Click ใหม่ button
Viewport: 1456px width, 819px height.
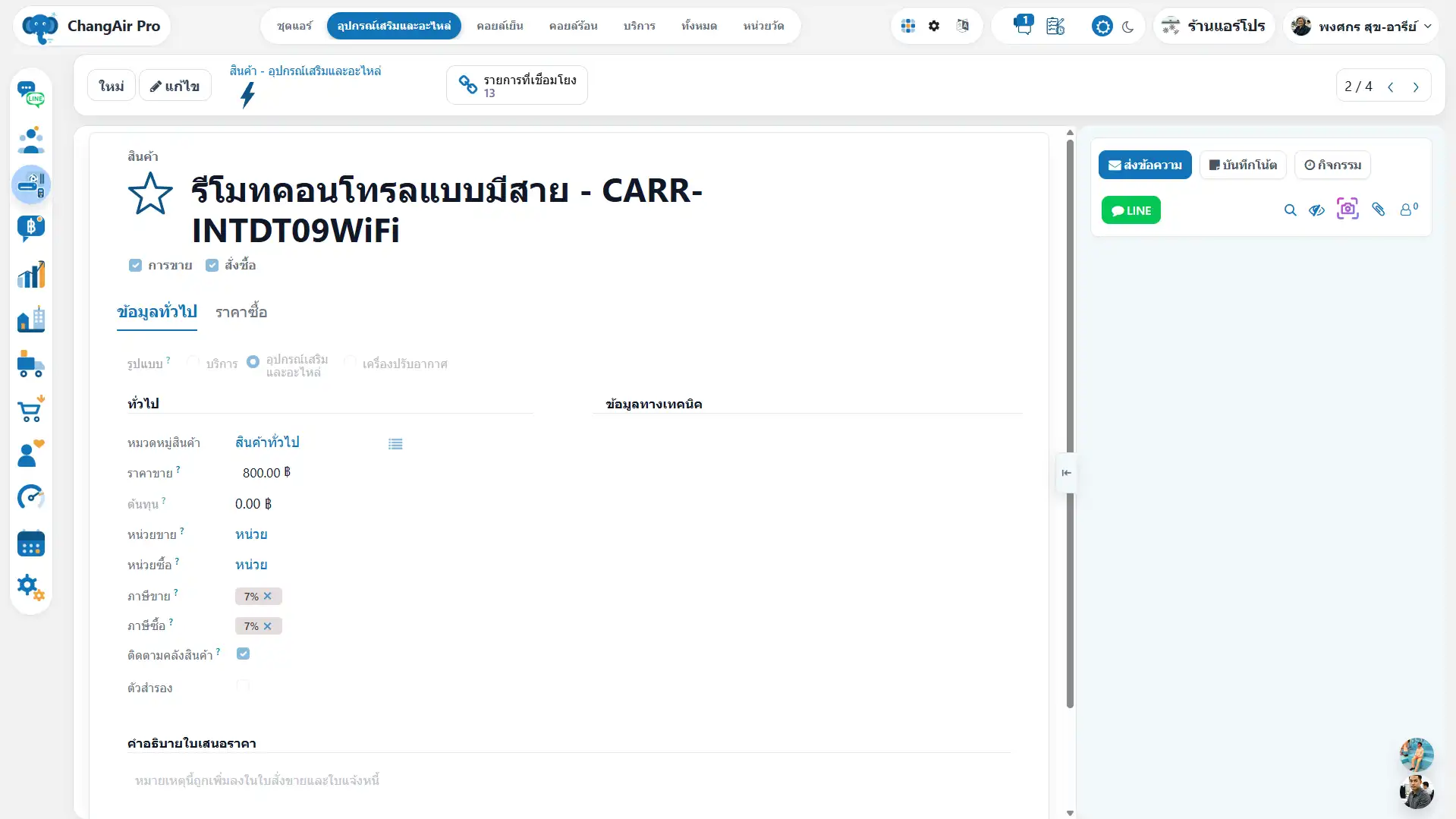[112, 86]
